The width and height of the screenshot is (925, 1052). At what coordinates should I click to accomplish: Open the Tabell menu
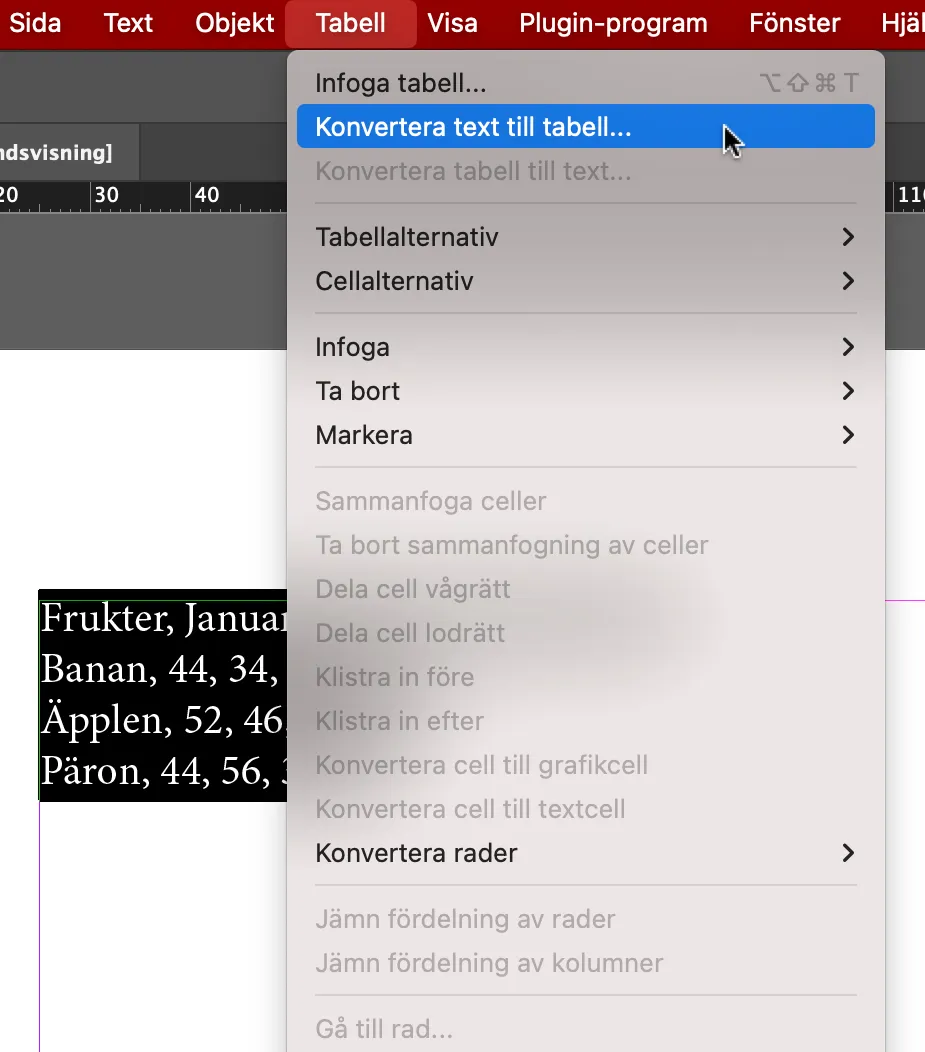(350, 23)
